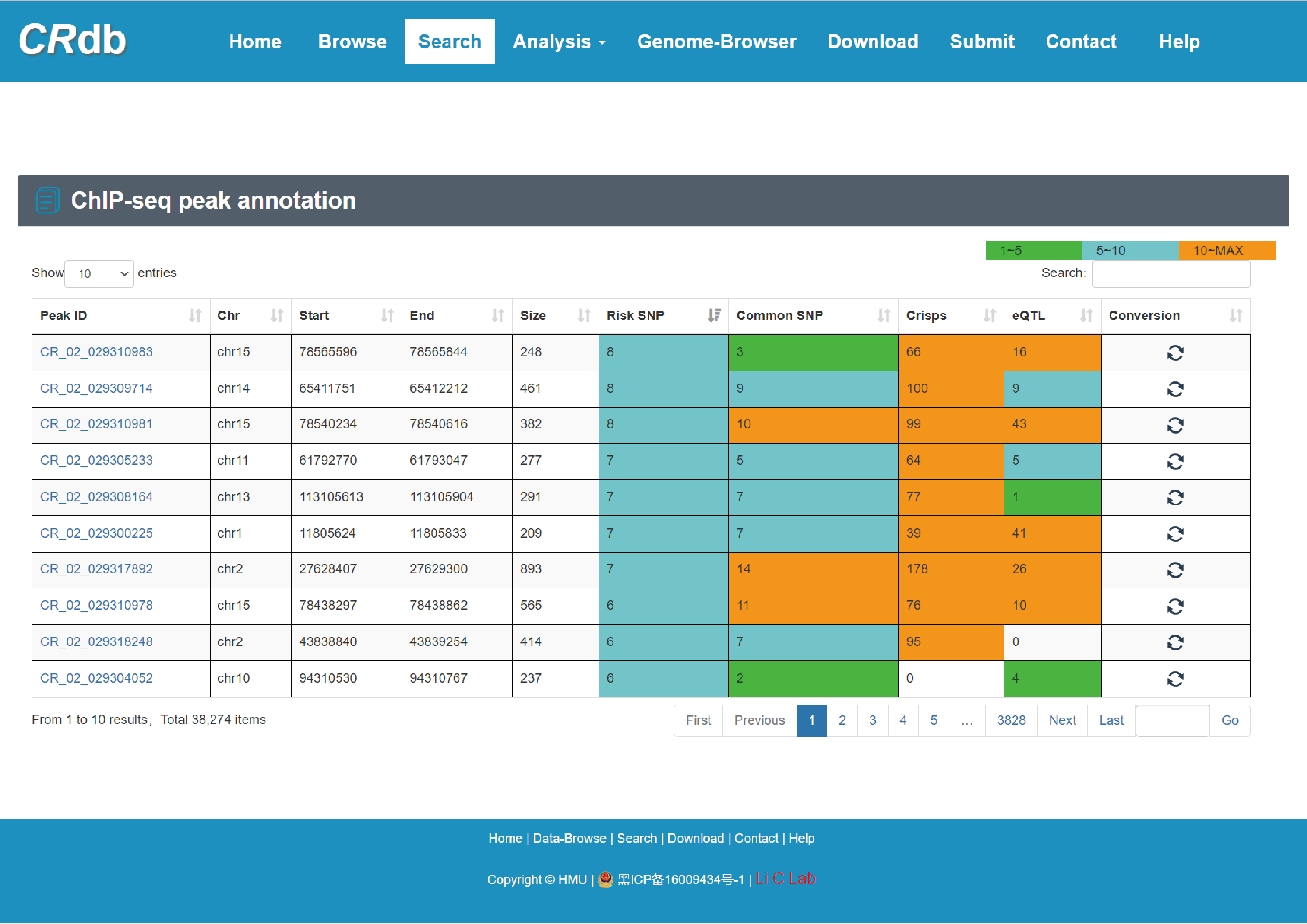Click conversion icon for CR_02_029310983
The height and width of the screenshot is (924, 1307).
click(x=1175, y=353)
